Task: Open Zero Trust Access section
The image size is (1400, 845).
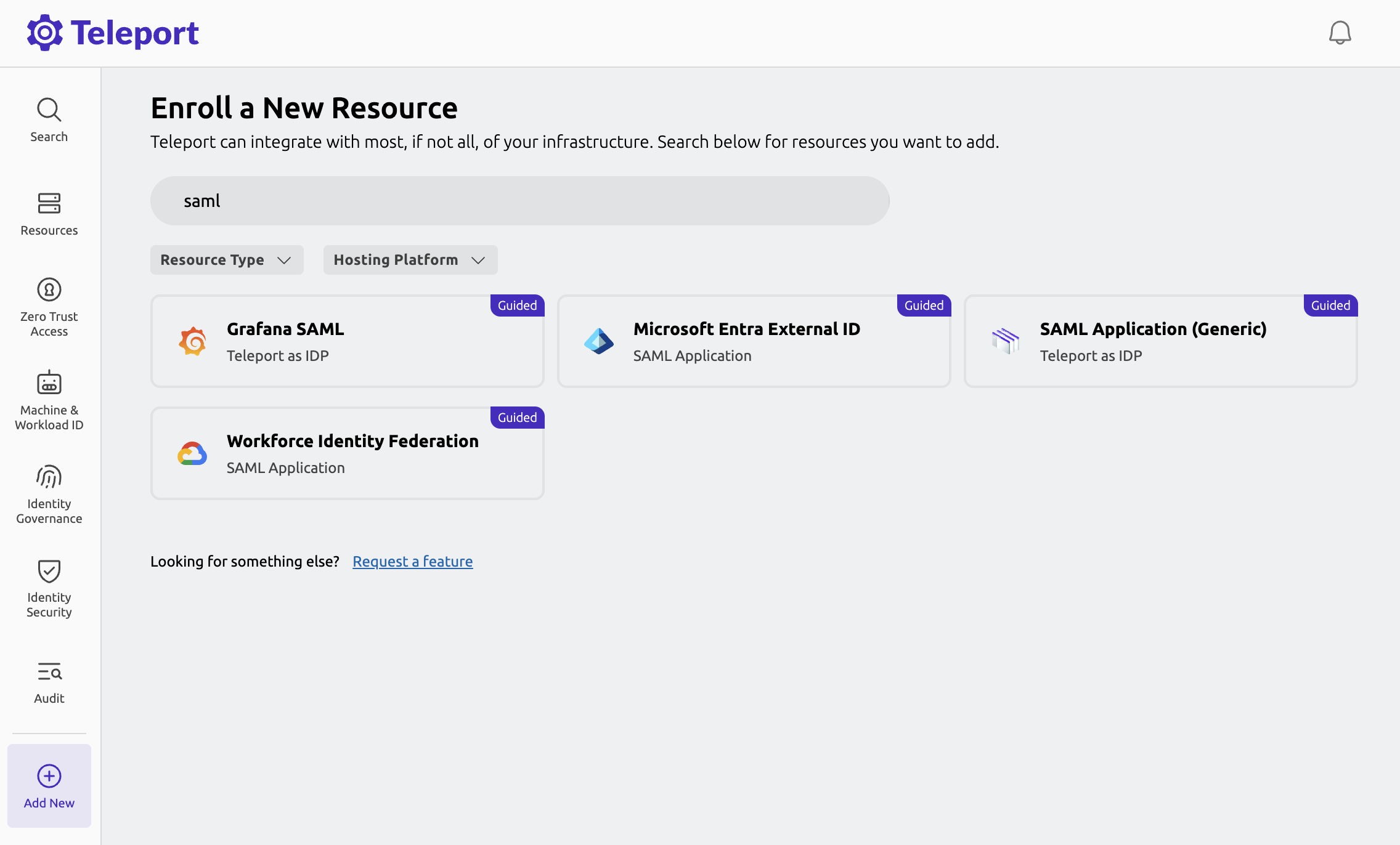Action: click(x=49, y=306)
